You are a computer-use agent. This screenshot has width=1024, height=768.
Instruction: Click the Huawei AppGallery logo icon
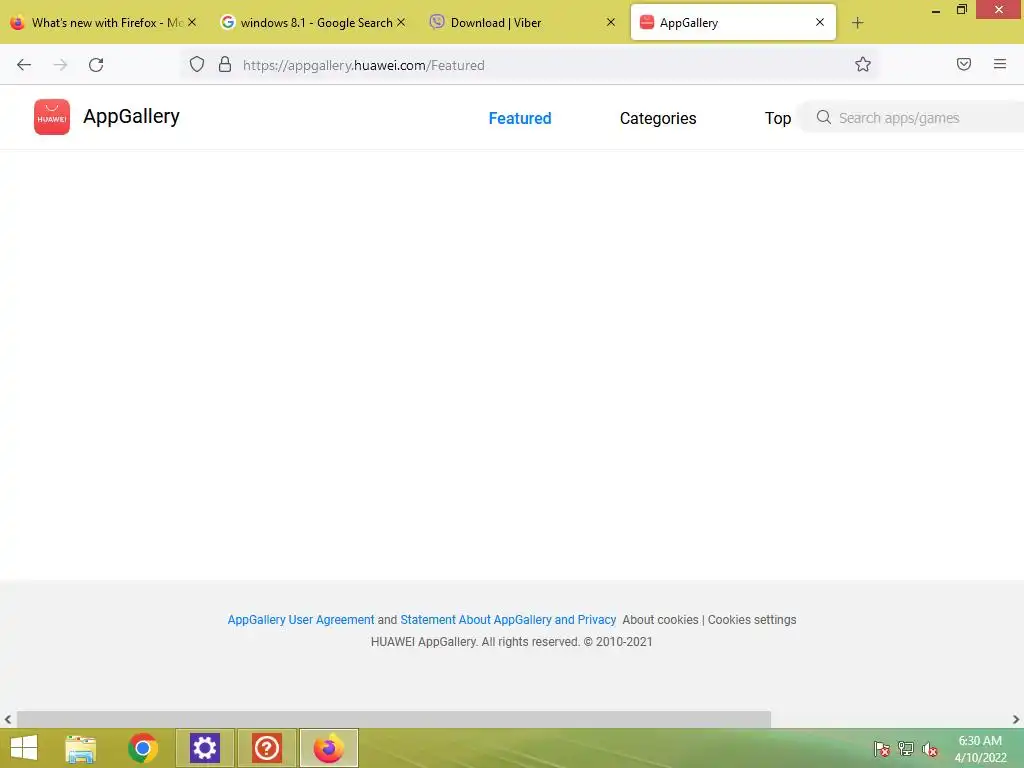coord(52,117)
